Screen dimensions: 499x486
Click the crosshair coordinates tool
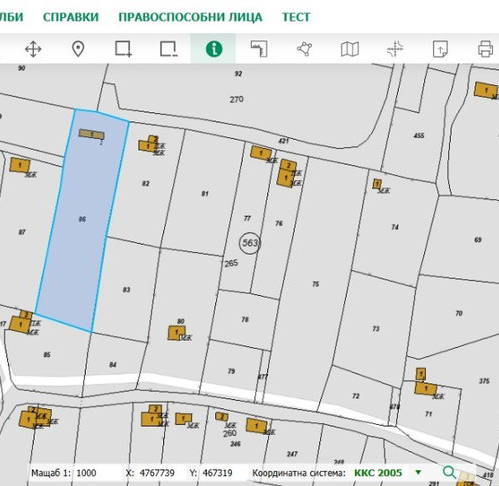(x=395, y=49)
